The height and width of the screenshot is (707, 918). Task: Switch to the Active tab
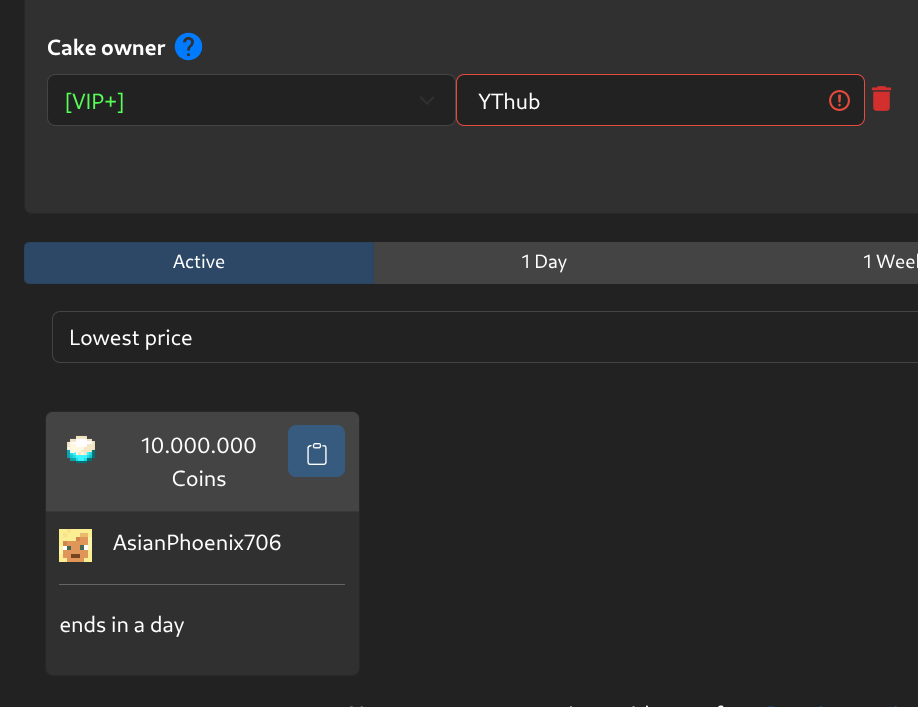198,262
